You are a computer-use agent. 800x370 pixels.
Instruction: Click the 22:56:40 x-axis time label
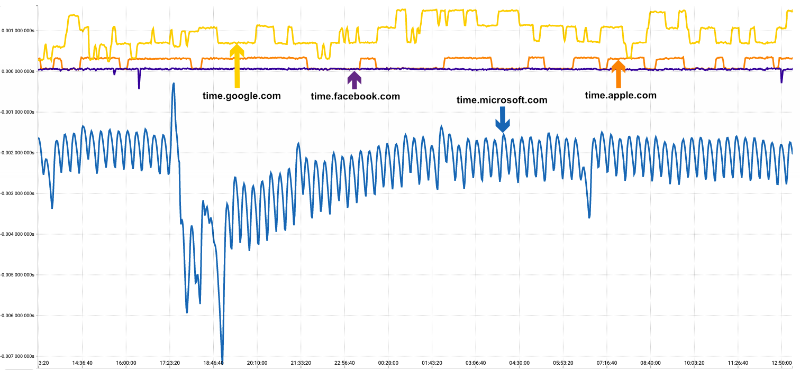coord(344,364)
